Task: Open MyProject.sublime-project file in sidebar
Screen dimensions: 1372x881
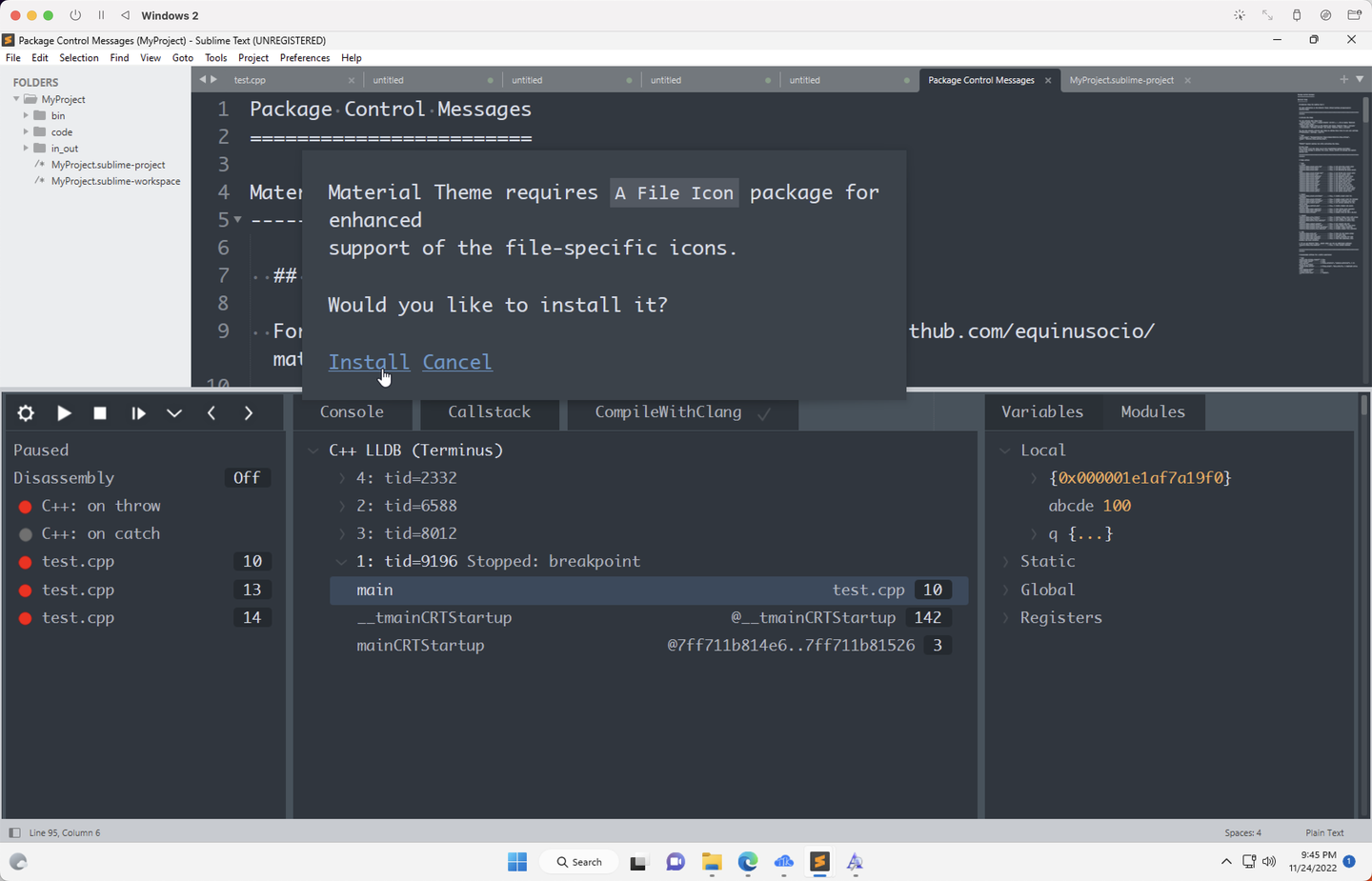Action: [x=108, y=165]
